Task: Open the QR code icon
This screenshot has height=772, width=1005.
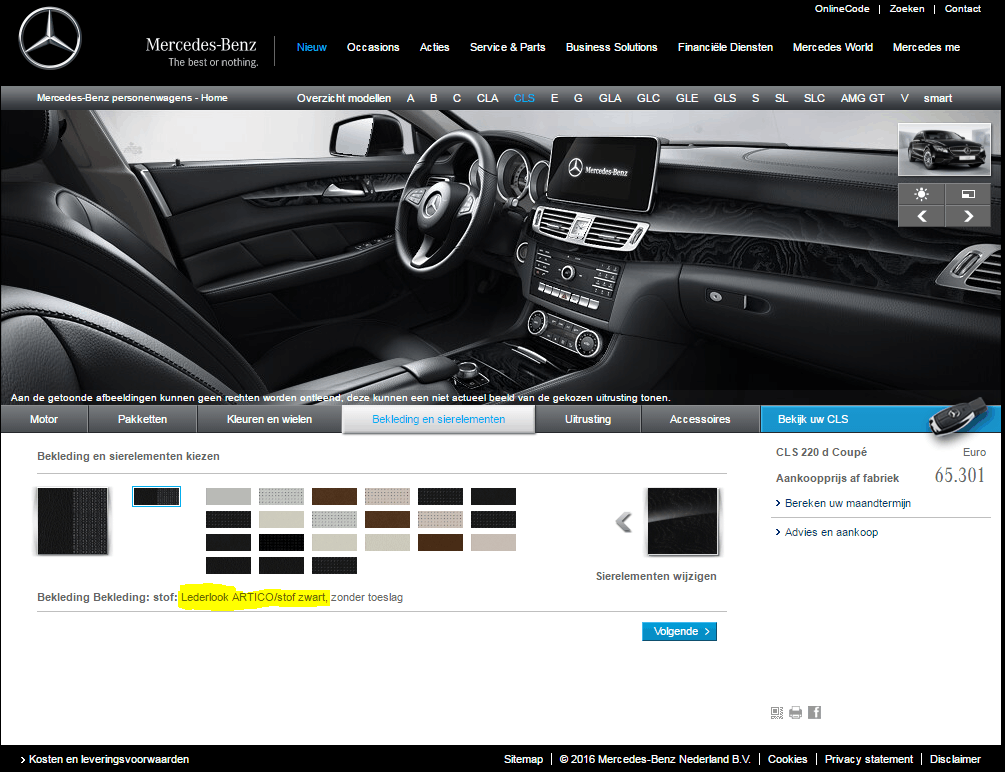Action: pyautogui.click(x=776, y=712)
